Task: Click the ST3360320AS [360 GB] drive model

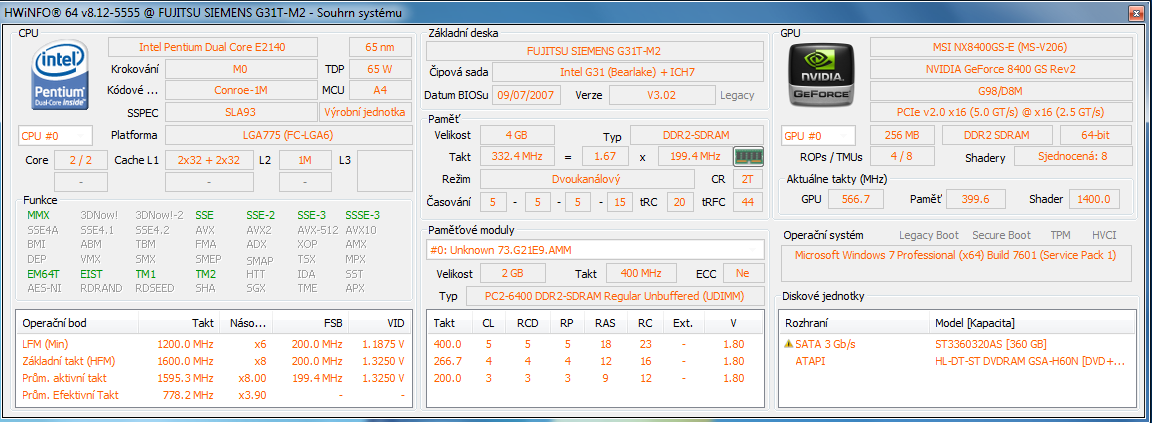Action: 990,344
